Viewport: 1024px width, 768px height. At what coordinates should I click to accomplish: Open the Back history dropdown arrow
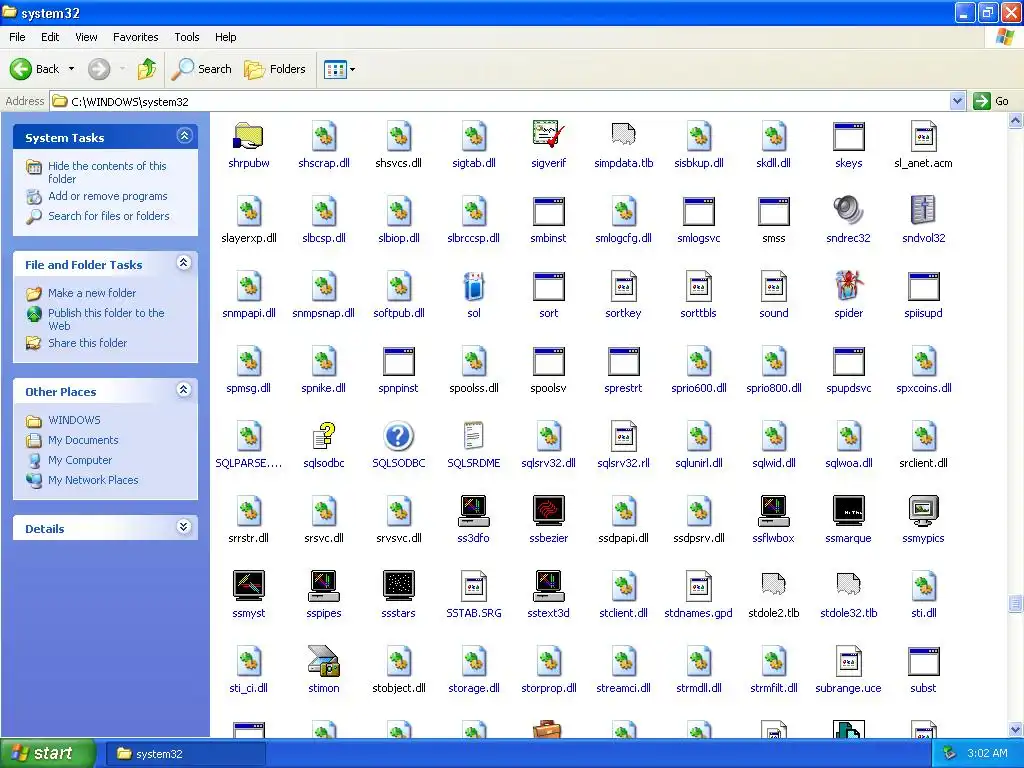click(71, 69)
